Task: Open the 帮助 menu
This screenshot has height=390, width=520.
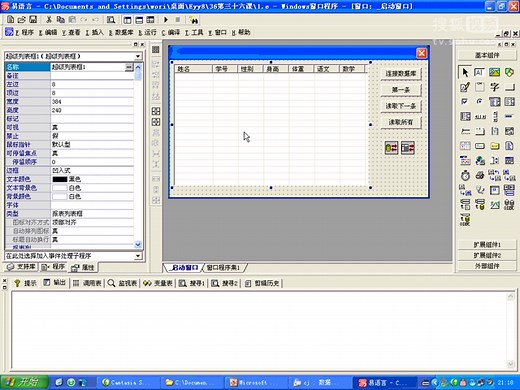Action: (241, 32)
